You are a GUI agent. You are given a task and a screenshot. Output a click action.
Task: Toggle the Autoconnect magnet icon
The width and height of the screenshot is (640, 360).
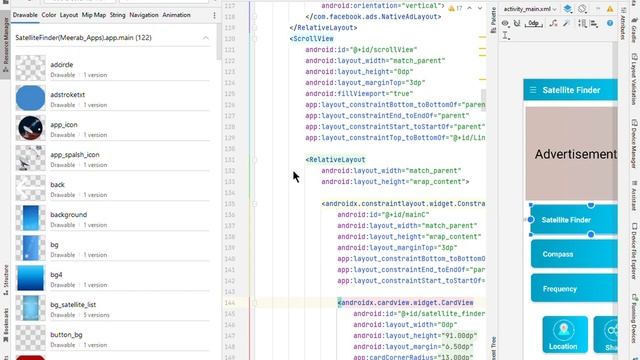pyautogui.click(x=517, y=23)
